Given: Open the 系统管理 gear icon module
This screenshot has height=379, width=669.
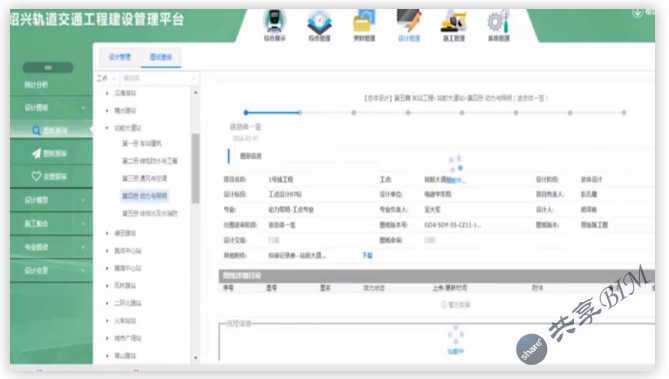Looking at the screenshot, I should (499, 25).
